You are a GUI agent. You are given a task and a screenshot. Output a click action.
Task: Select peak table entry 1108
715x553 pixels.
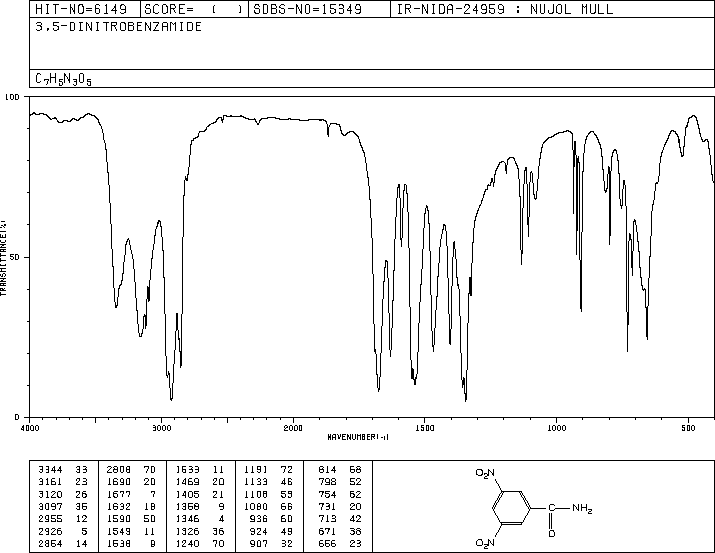(x=256, y=494)
